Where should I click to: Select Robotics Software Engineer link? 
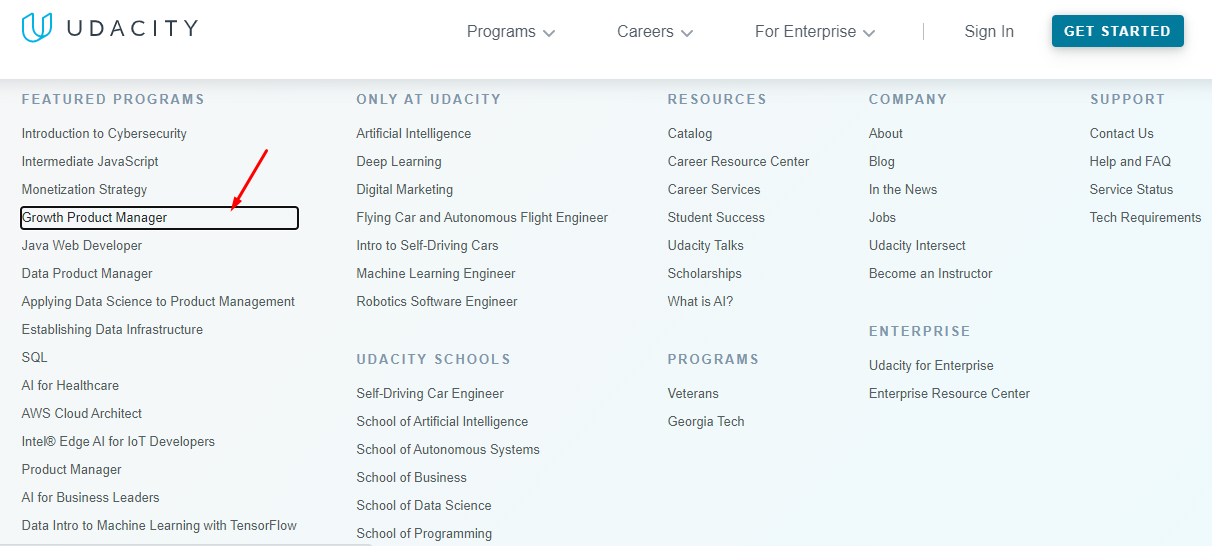click(x=437, y=302)
